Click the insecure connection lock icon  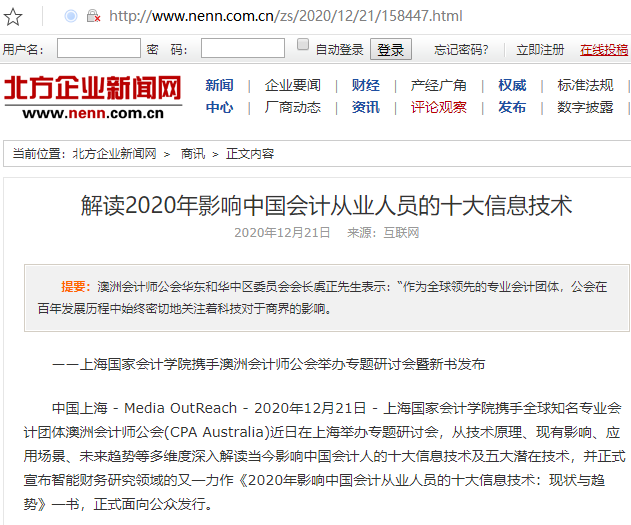93,16
